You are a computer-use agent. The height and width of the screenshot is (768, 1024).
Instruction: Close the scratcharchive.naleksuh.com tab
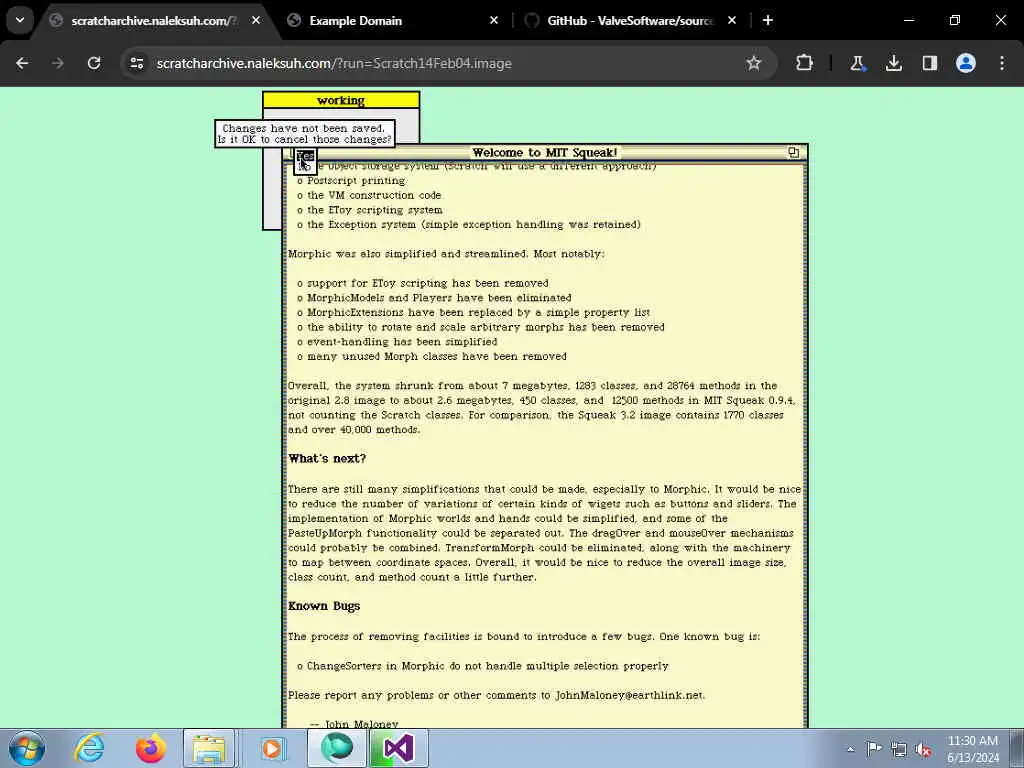[256, 20]
